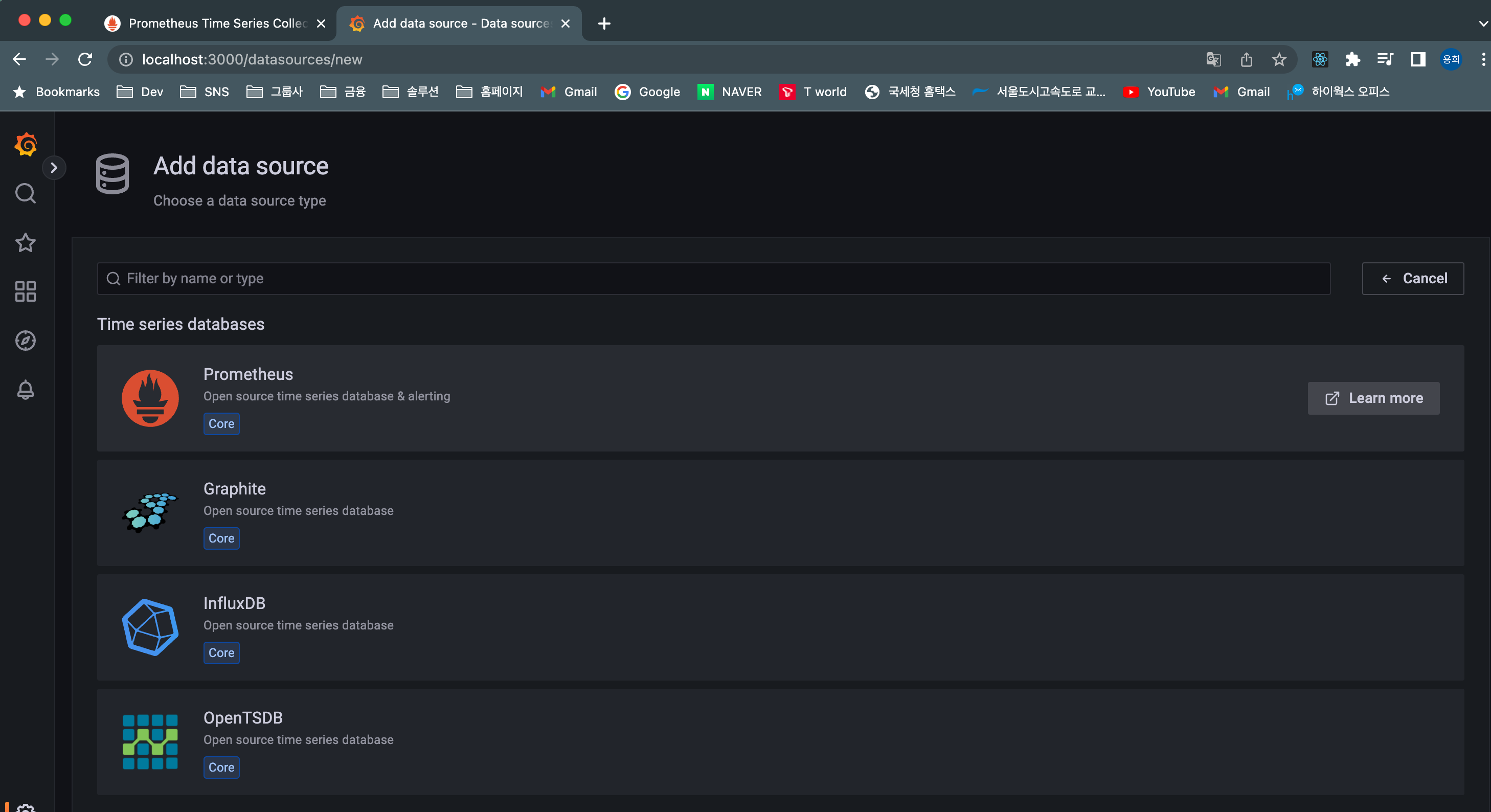Click the translate page icon
The height and width of the screenshot is (812, 1491).
(1214, 60)
